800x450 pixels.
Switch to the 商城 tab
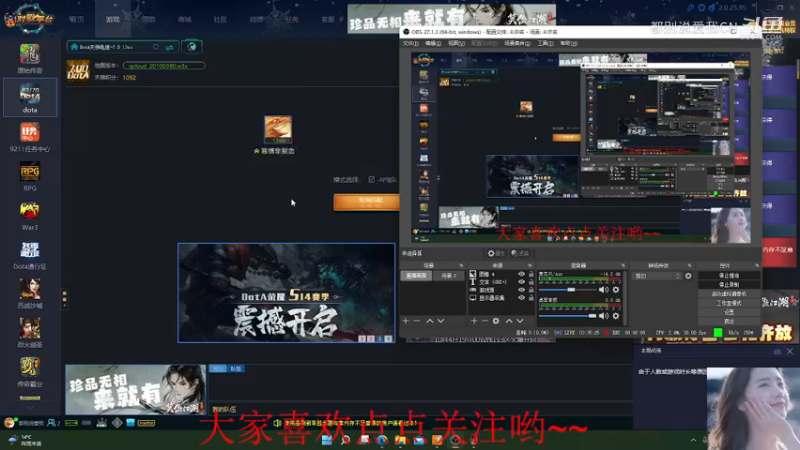click(185, 19)
